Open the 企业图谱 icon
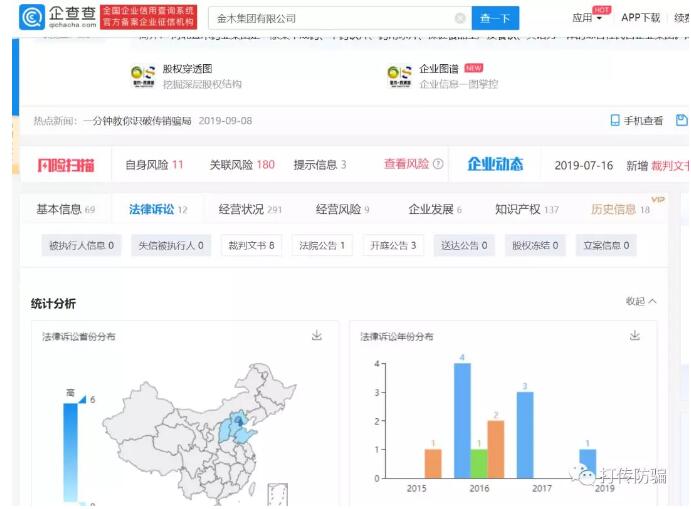Viewport: 691px width, 509px height. pyautogui.click(x=399, y=77)
